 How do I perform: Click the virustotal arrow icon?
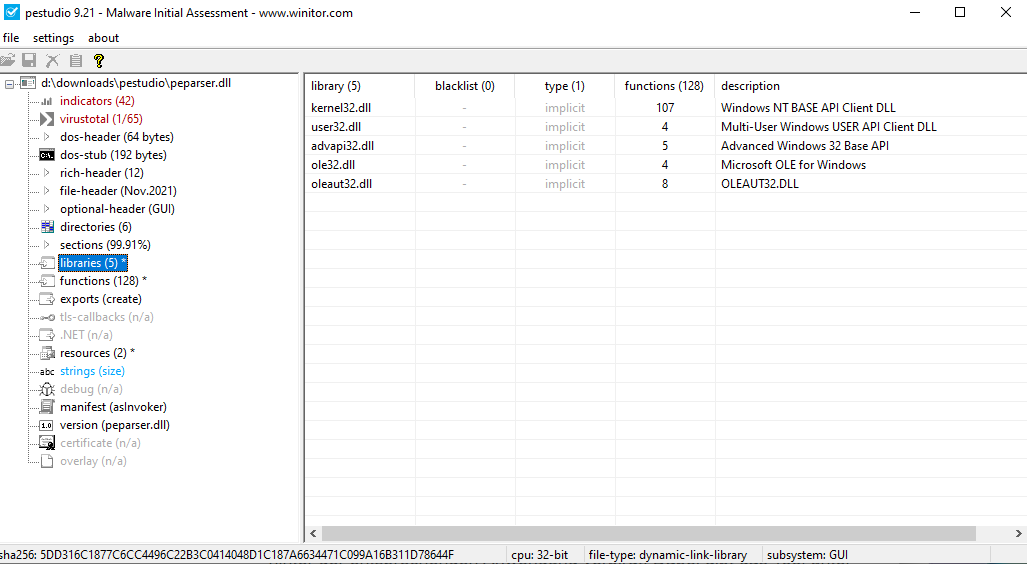coord(47,119)
